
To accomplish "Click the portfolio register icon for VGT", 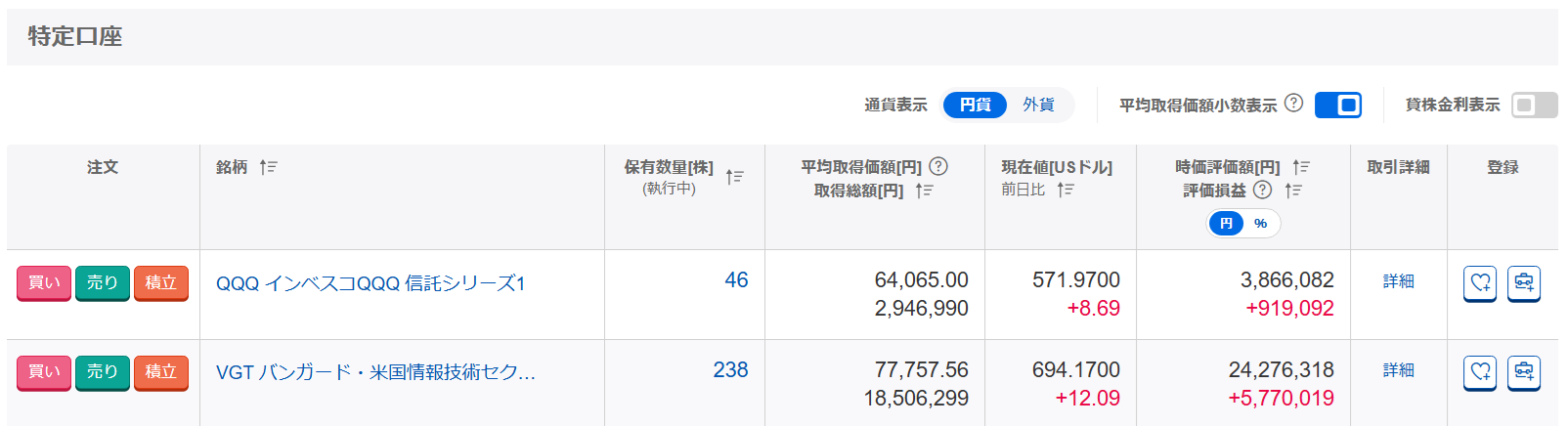I will 1523,372.
